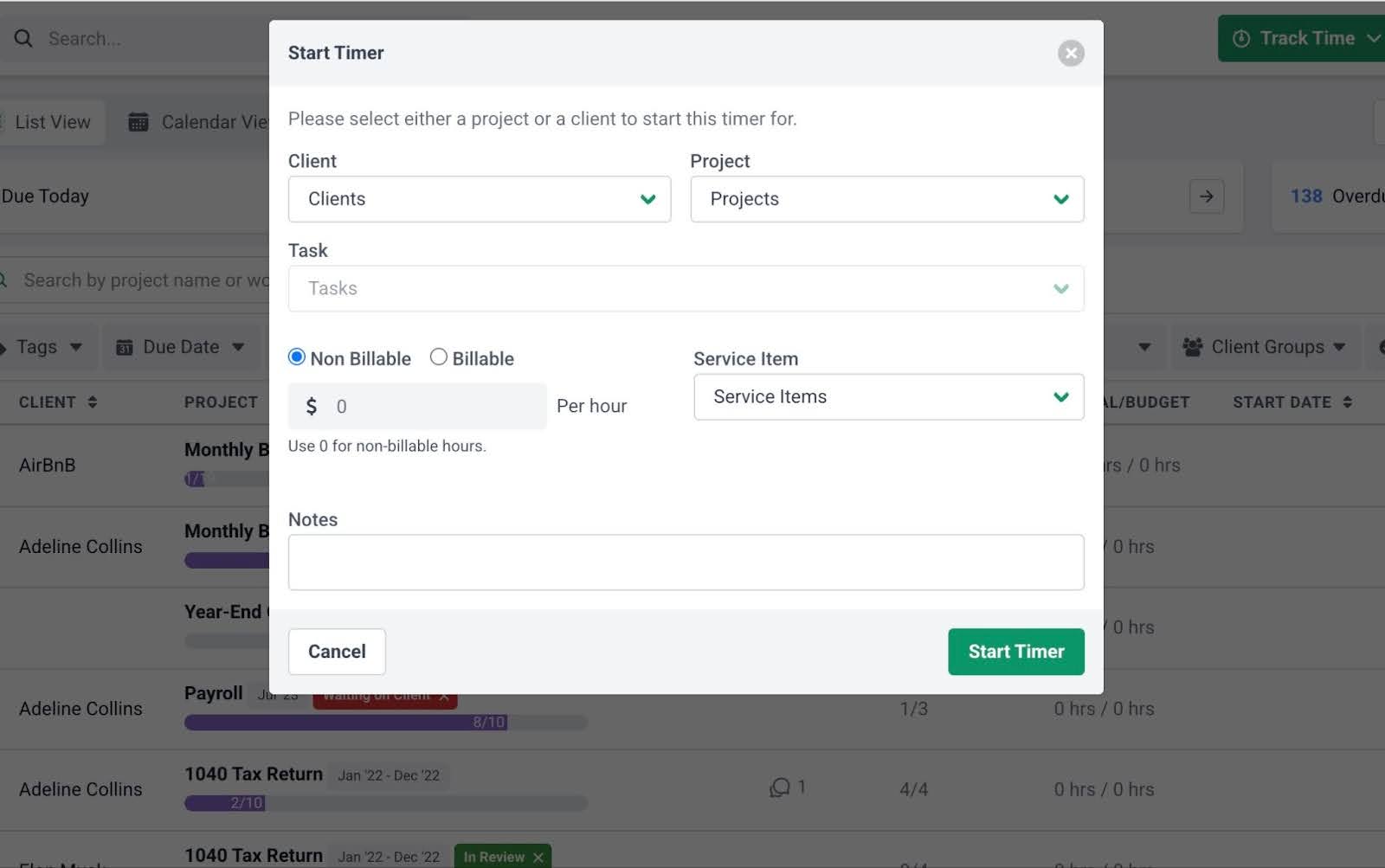This screenshot has width=1385, height=868.
Task: Click the Start Timer button
Action: point(1015,652)
